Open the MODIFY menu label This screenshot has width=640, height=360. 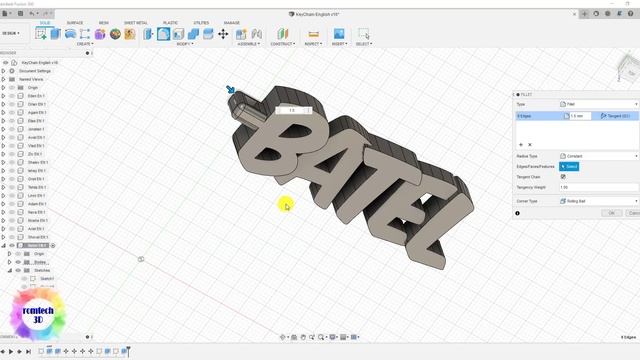coord(185,44)
